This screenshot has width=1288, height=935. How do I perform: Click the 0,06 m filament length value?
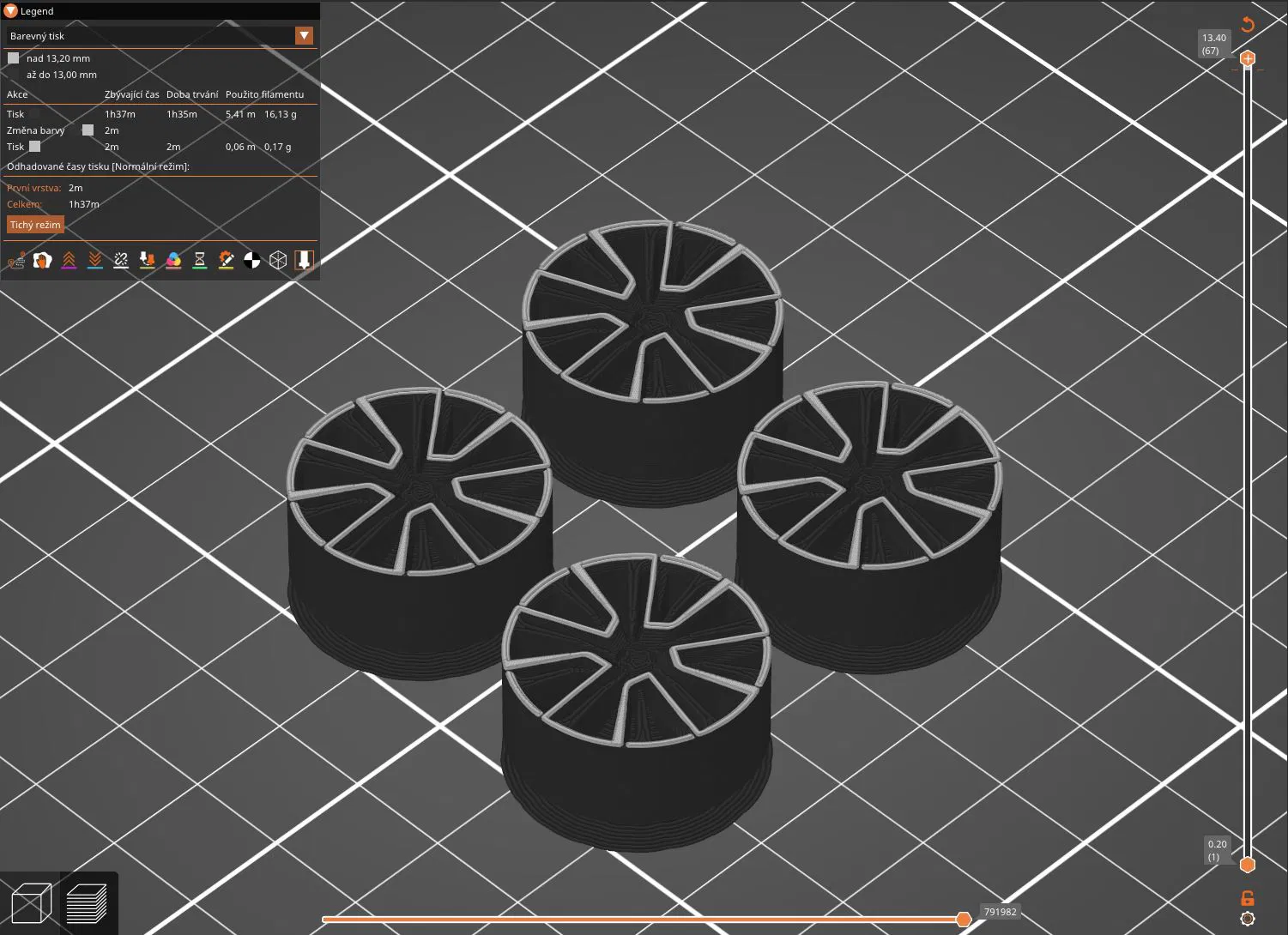click(x=240, y=147)
